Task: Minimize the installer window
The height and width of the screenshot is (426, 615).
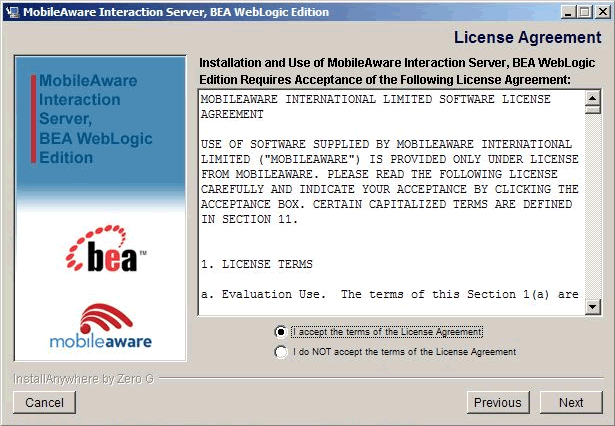Action: click(568, 12)
